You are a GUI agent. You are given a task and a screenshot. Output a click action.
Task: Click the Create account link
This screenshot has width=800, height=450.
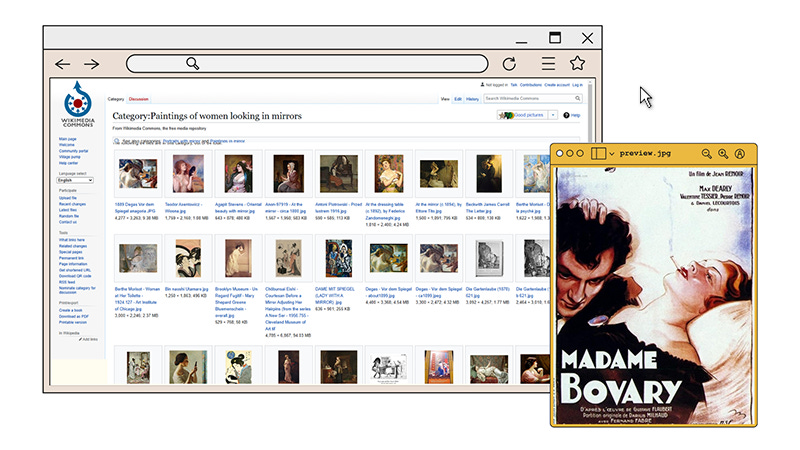click(557, 85)
